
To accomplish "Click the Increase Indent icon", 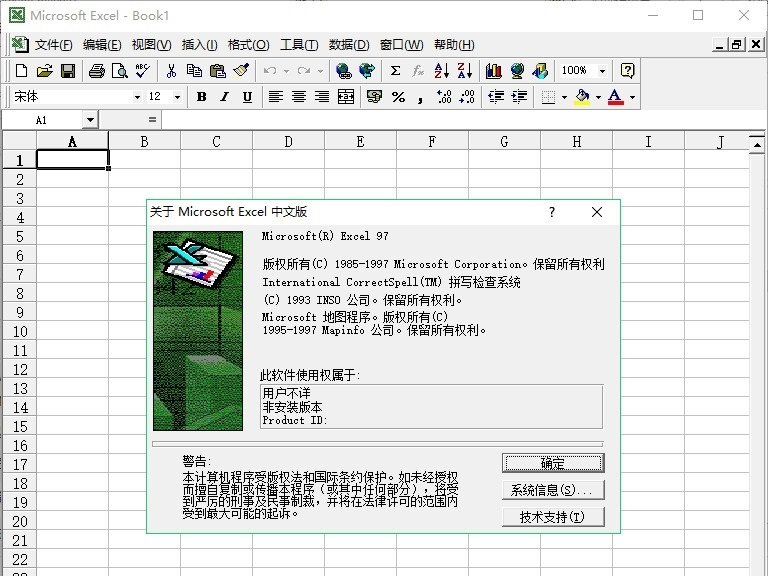I will (x=519, y=97).
